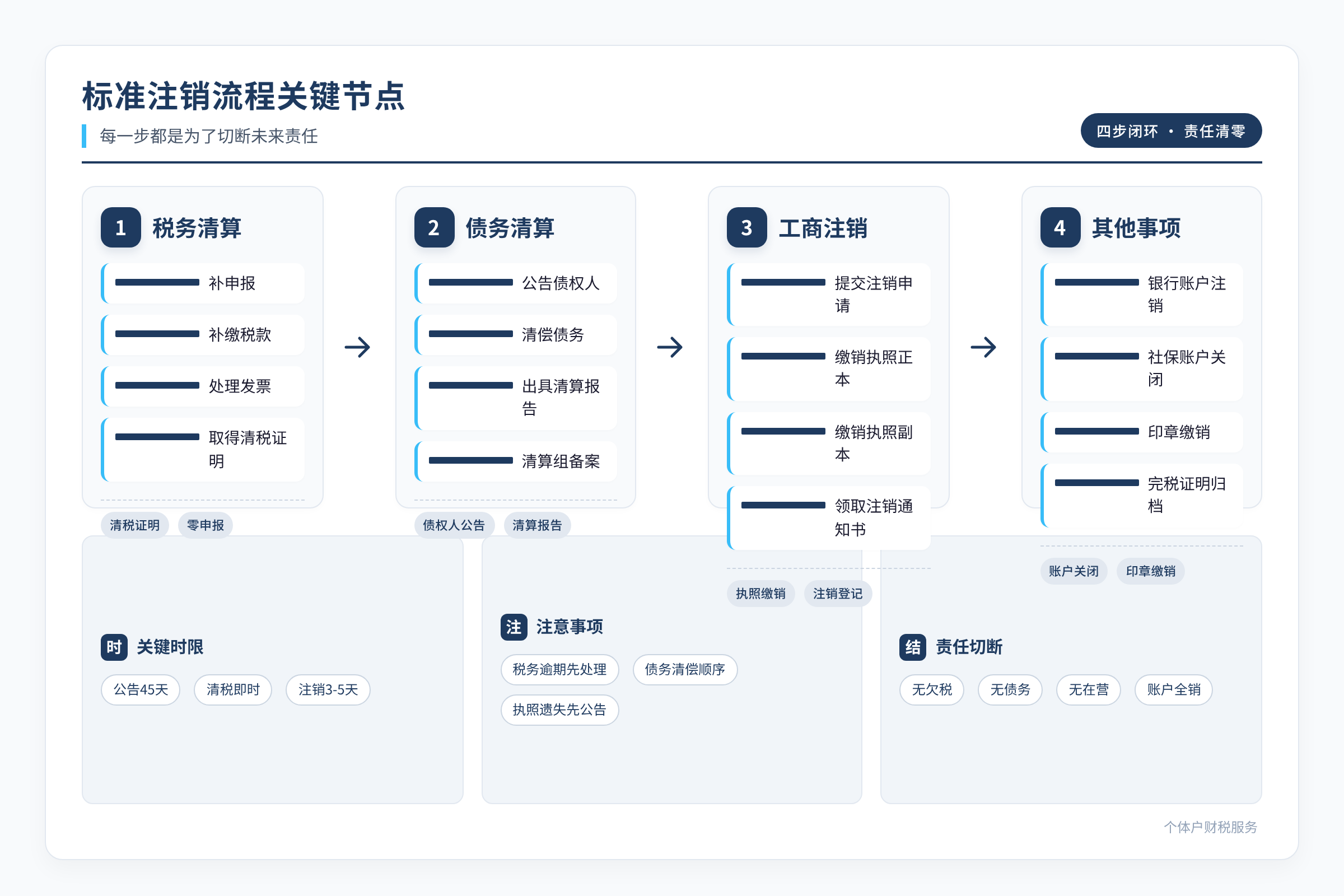Select the 提交注销申请 step item

pyautogui.click(x=829, y=295)
